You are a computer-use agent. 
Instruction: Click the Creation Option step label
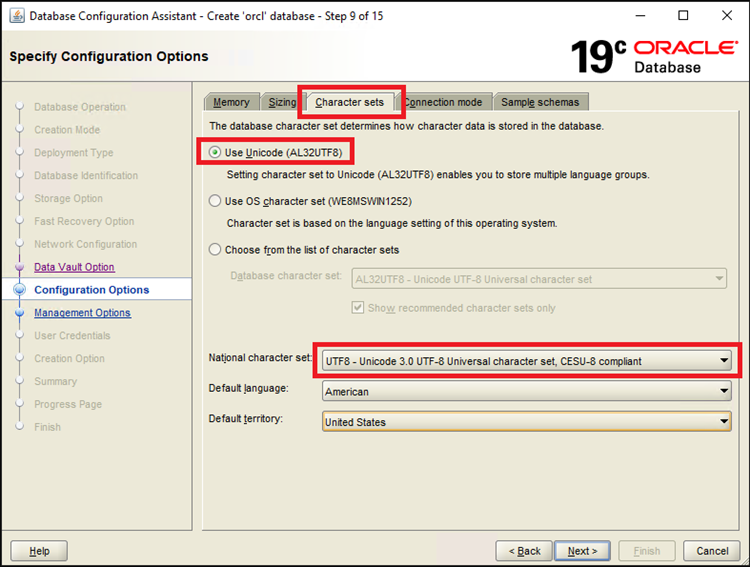click(x=69, y=358)
